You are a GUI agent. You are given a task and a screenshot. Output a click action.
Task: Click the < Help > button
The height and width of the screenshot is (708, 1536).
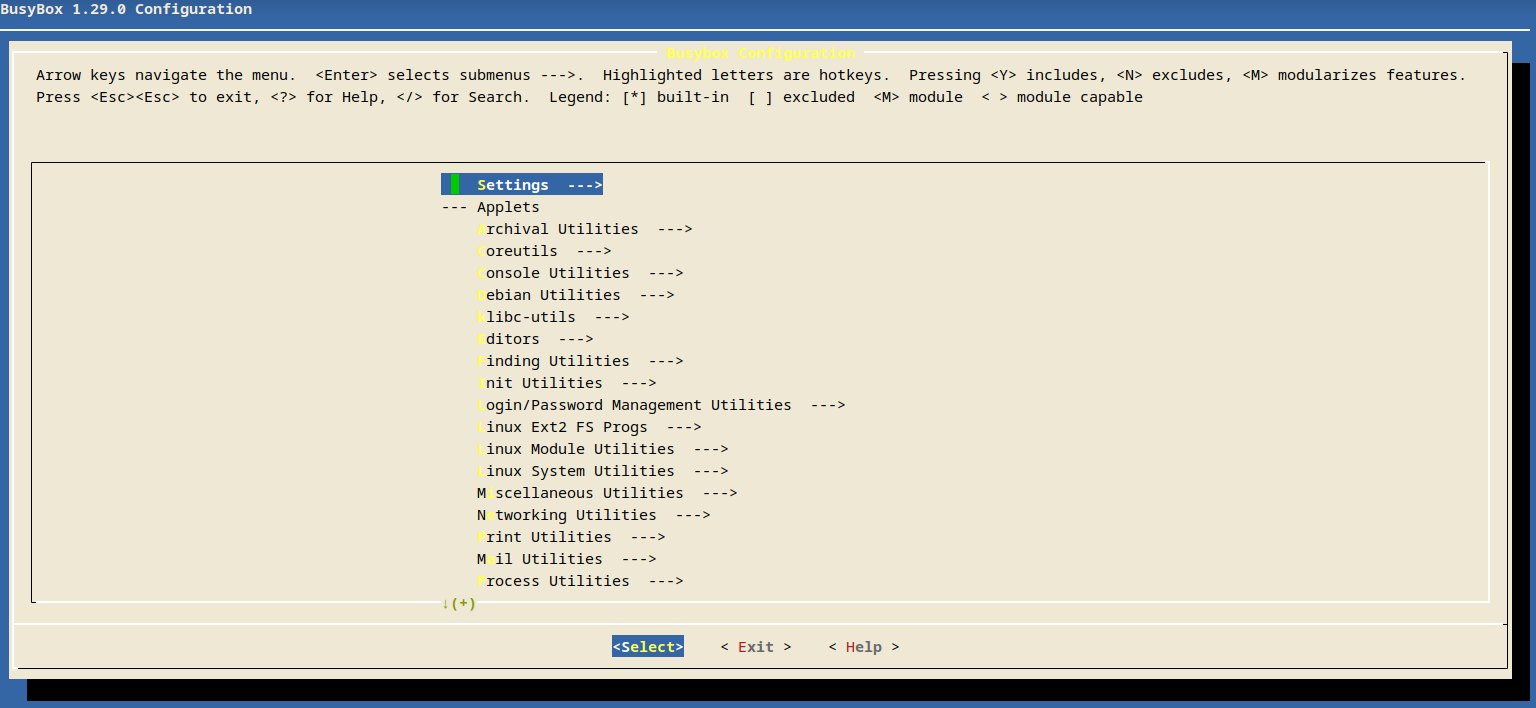click(x=864, y=647)
